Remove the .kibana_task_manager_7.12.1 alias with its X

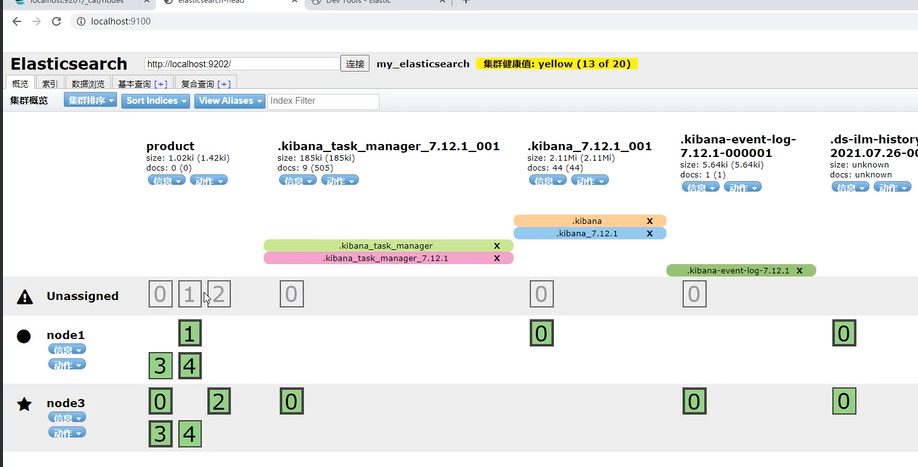496,258
